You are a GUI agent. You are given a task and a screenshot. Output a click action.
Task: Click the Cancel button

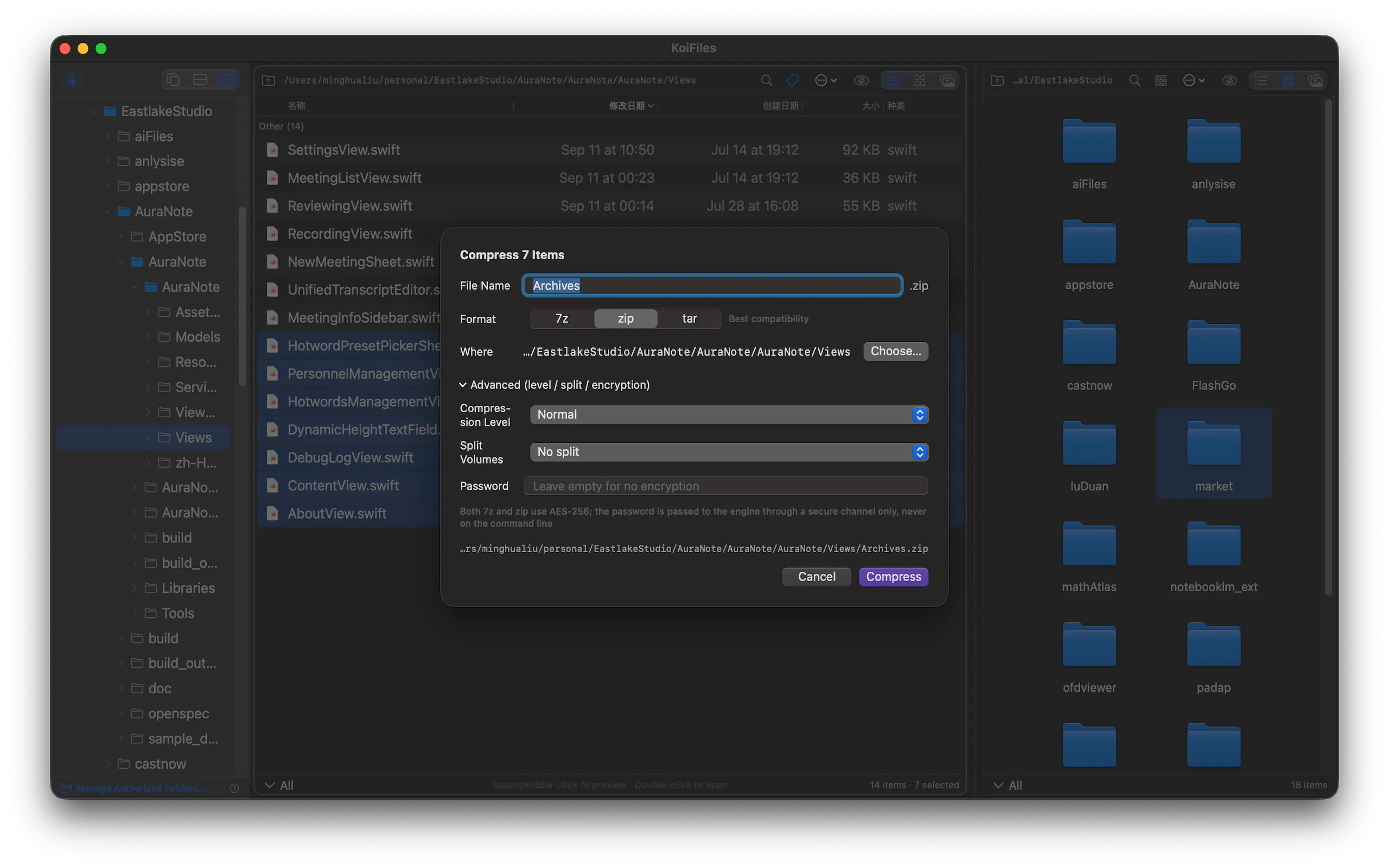(816, 576)
